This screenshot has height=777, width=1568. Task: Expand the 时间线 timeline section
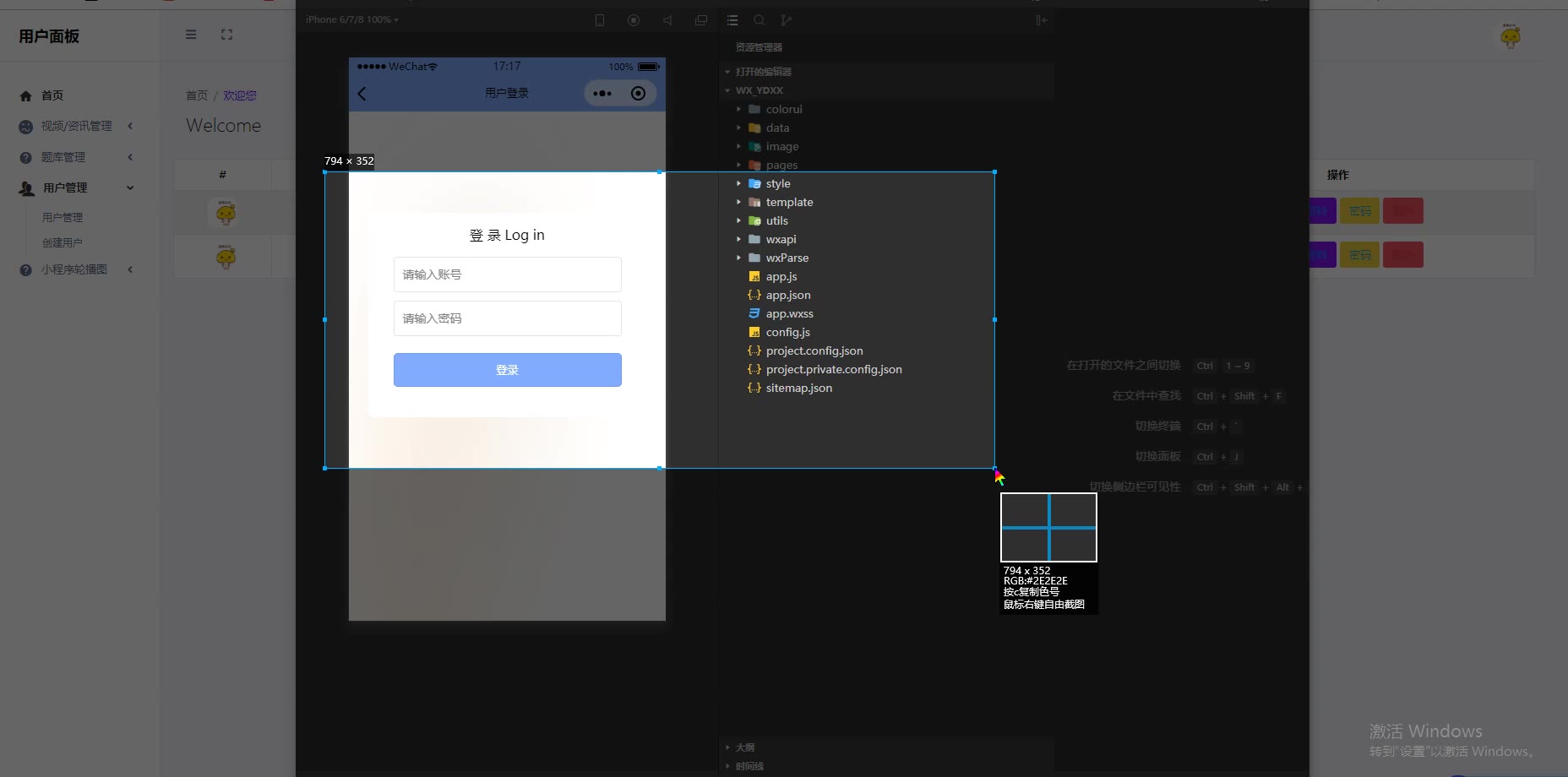727,767
